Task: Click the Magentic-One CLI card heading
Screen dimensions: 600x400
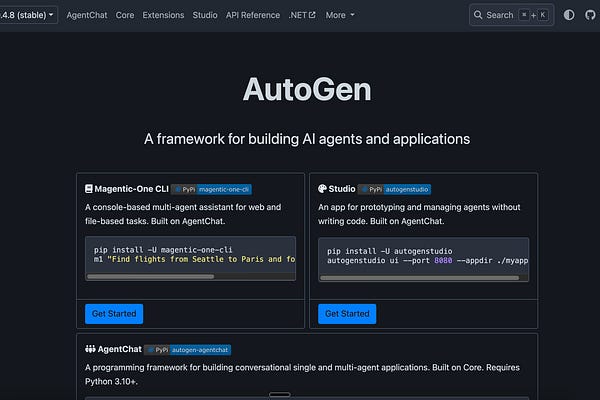Action: [131, 189]
